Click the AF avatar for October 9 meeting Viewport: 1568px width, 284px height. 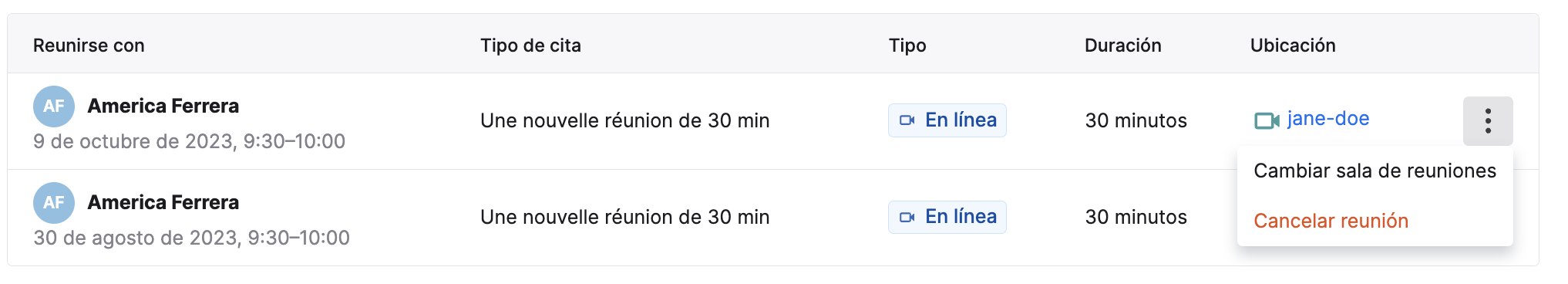click(x=54, y=106)
